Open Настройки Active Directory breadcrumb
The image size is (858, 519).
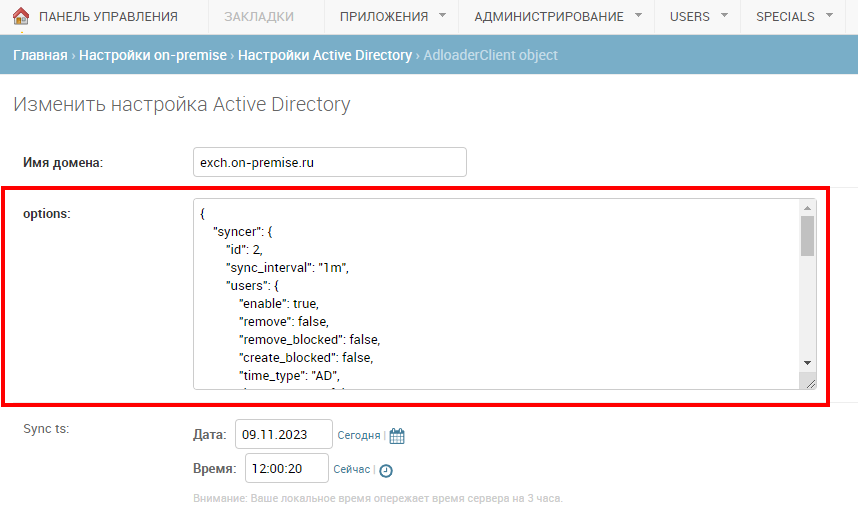pyautogui.click(x=325, y=55)
